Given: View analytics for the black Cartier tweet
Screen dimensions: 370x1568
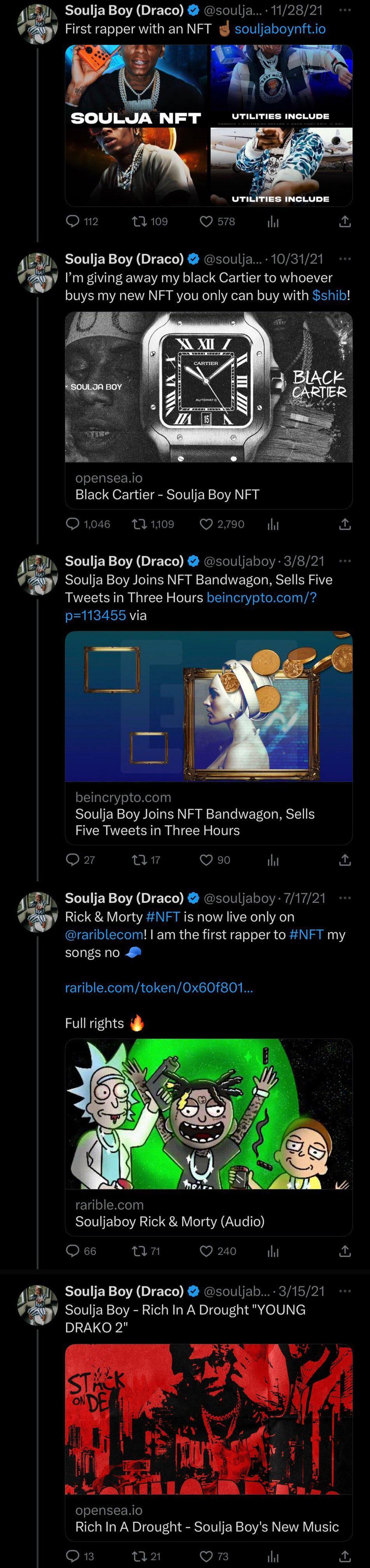Looking at the screenshot, I should pos(273,524).
